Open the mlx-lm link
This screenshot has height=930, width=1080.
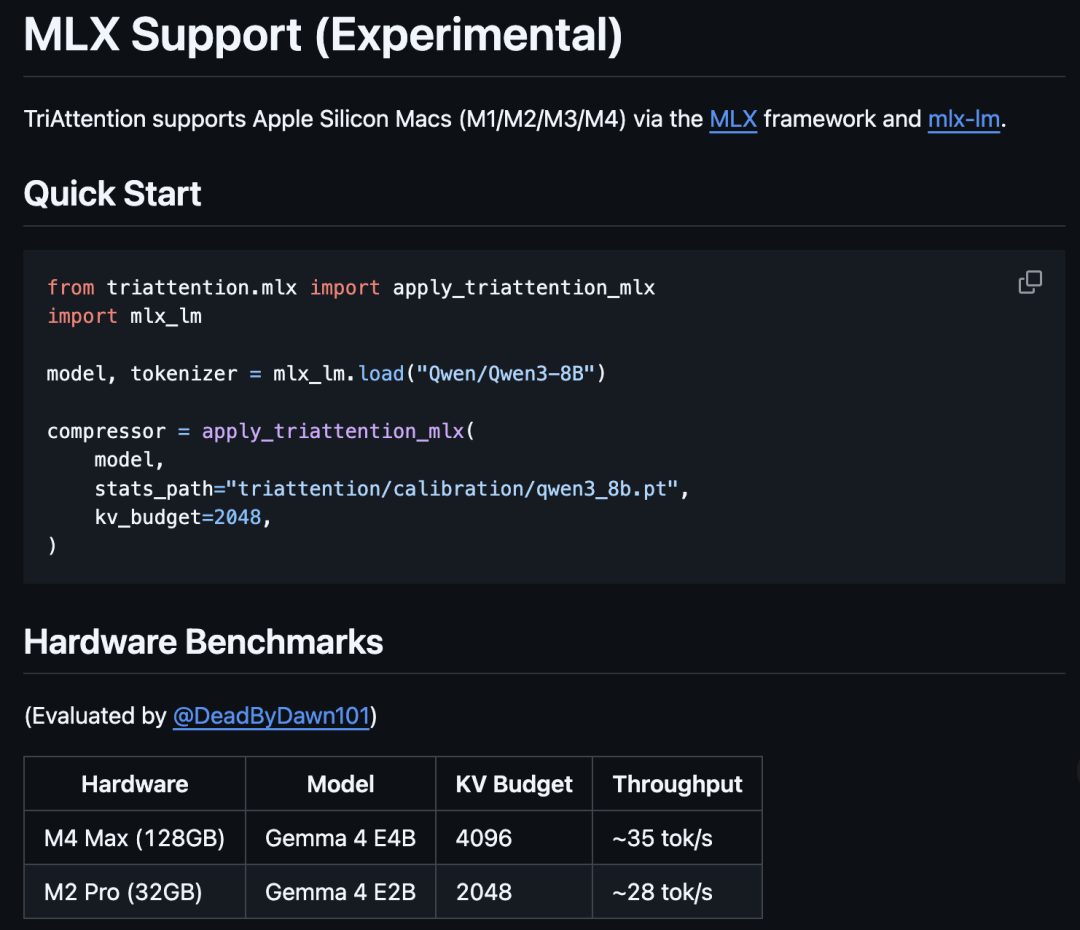point(964,119)
